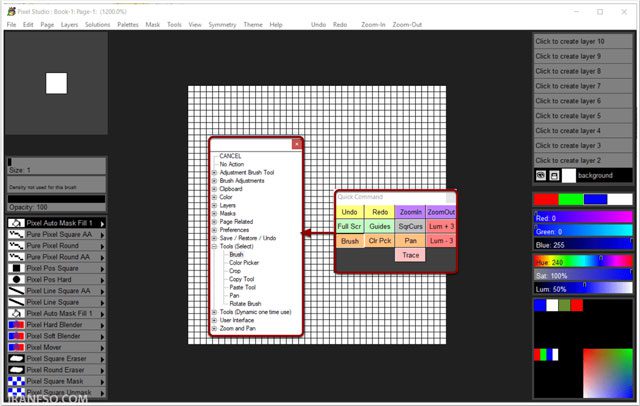Viewport: 640px width, 406px height.
Task: Click Zoom-In in the menu bar
Action: (x=373, y=24)
